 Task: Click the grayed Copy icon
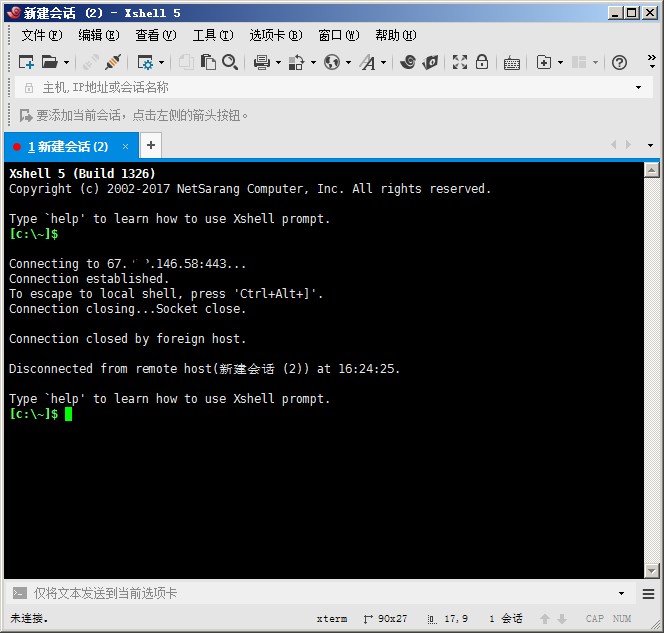(186, 62)
